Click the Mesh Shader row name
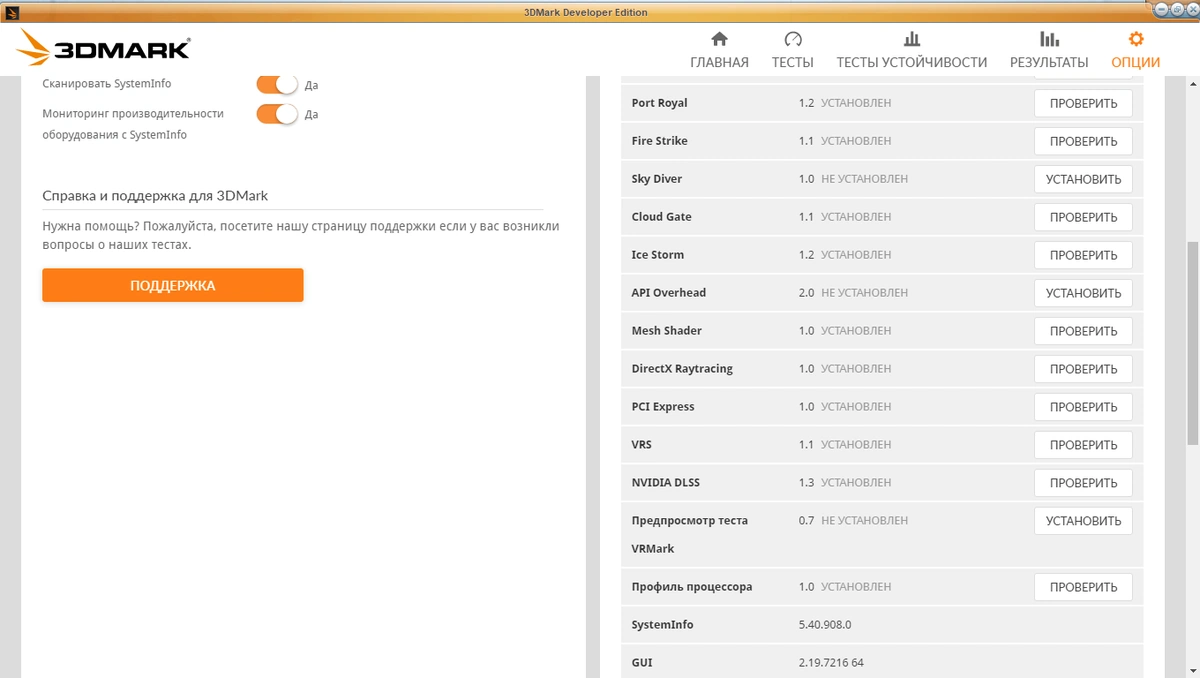1200x678 pixels. (666, 331)
